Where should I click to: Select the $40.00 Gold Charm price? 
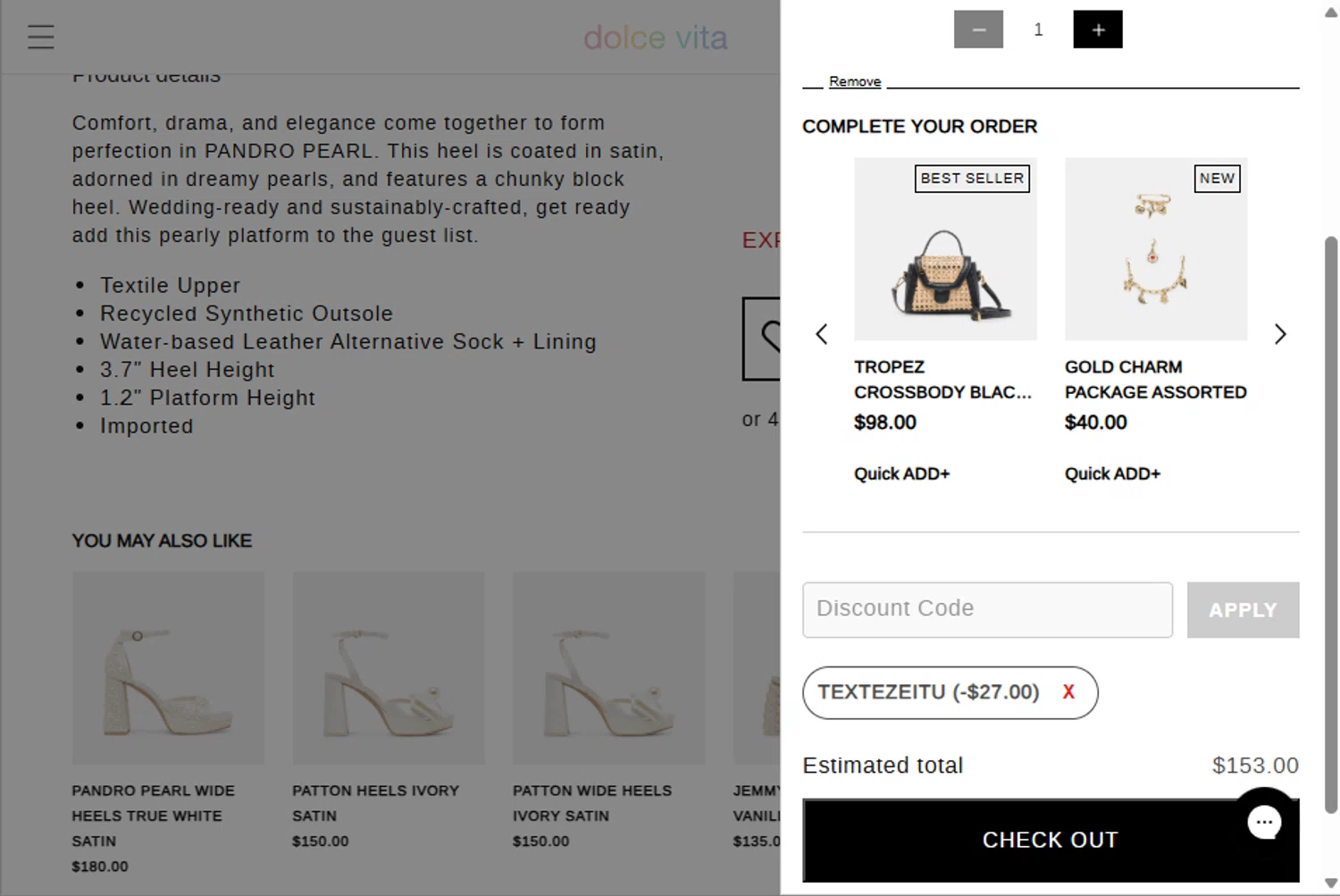tap(1096, 423)
